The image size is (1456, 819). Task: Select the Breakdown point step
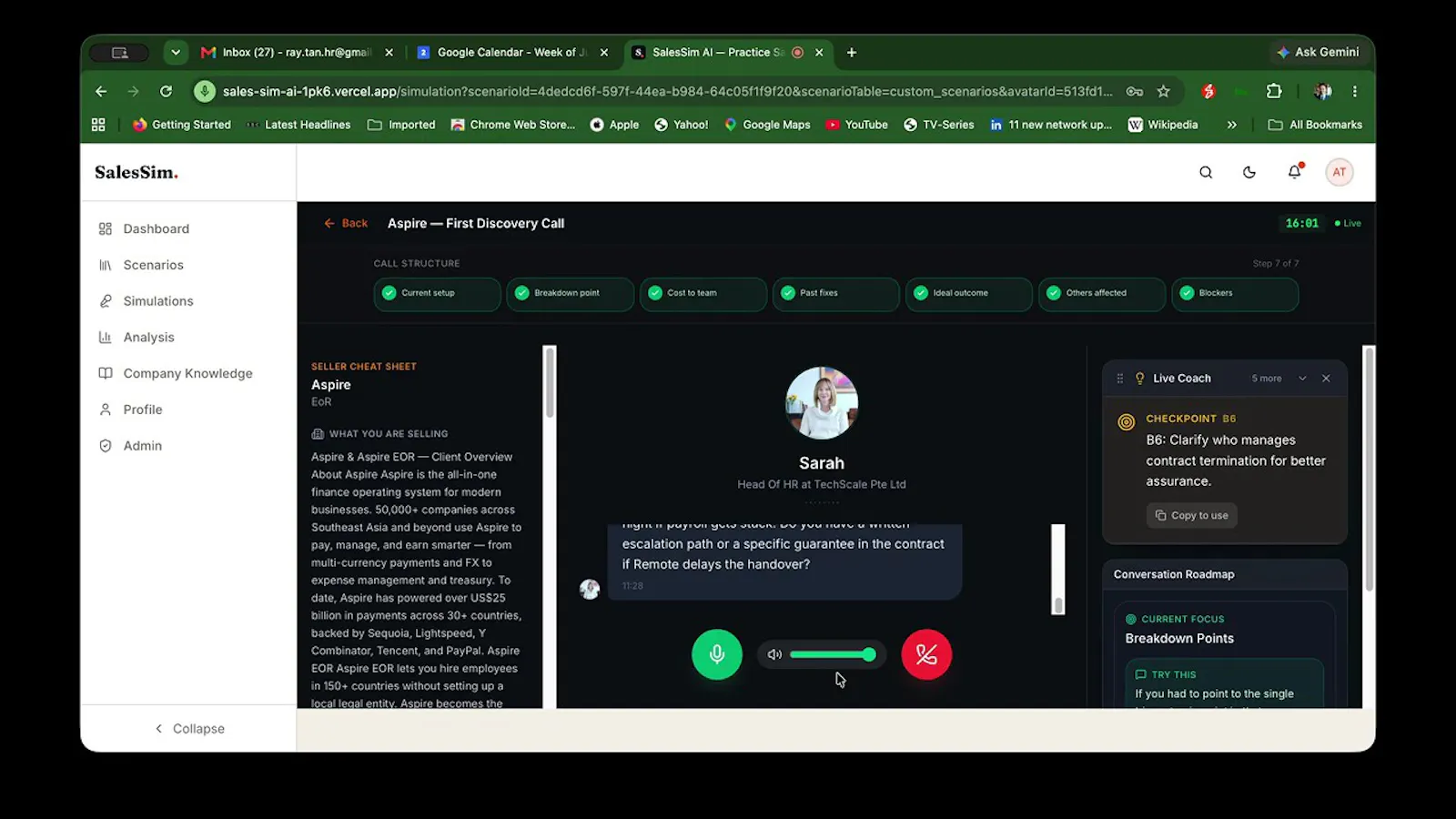click(x=570, y=293)
